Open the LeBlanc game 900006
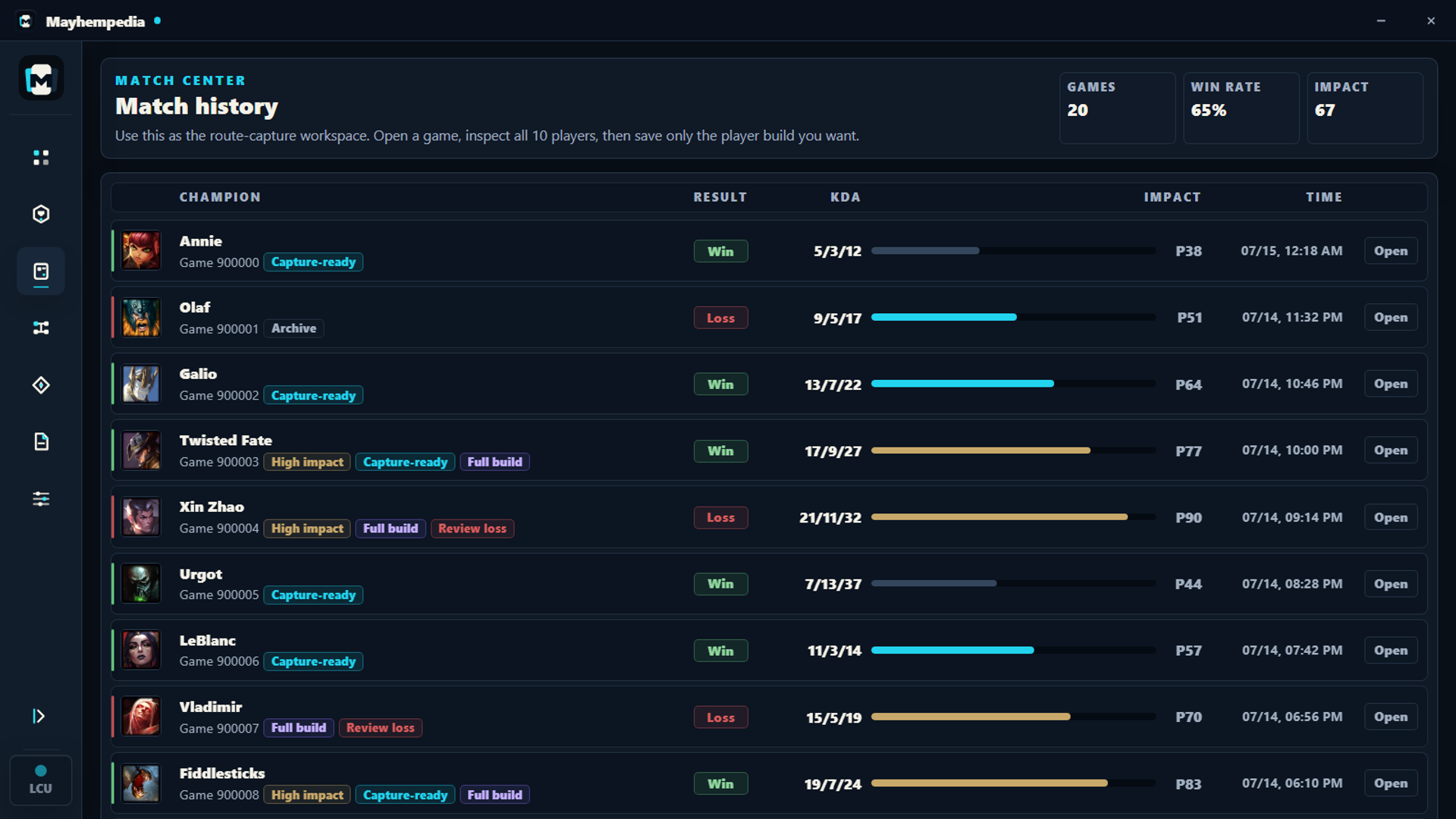1456x819 pixels. [1391, 651]
